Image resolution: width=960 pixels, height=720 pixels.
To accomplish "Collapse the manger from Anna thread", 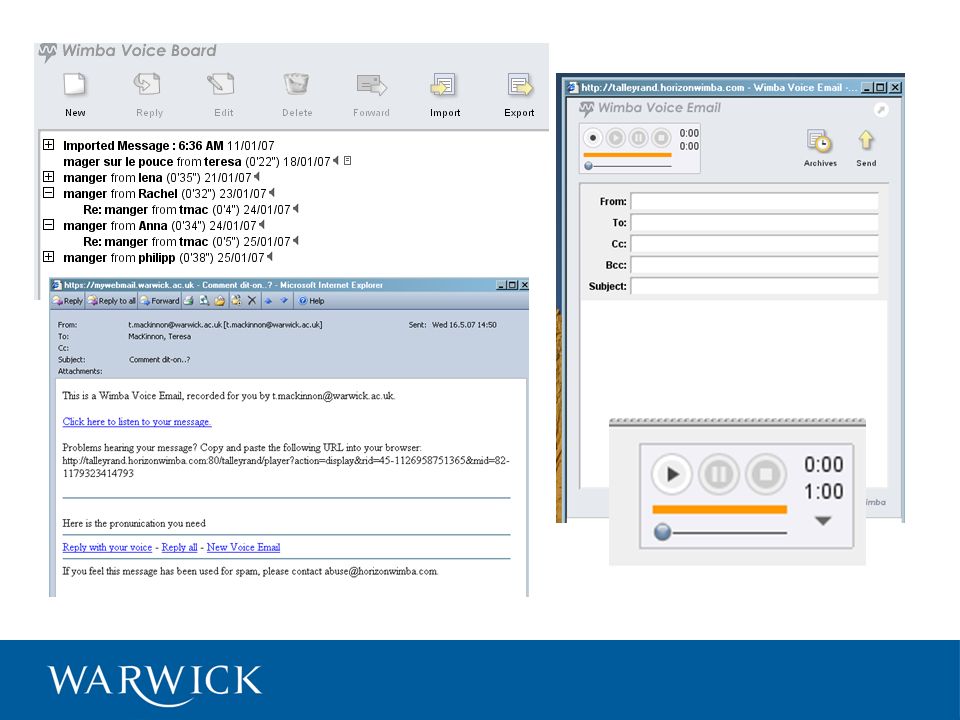I will click(48, 224).
